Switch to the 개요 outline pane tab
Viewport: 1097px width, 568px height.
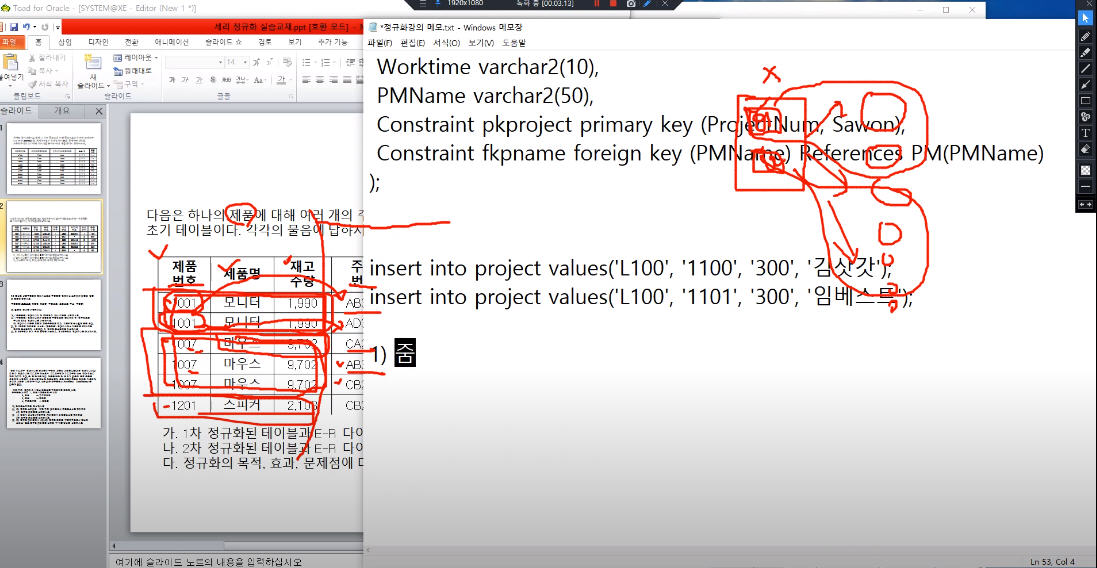click(62, 111)
